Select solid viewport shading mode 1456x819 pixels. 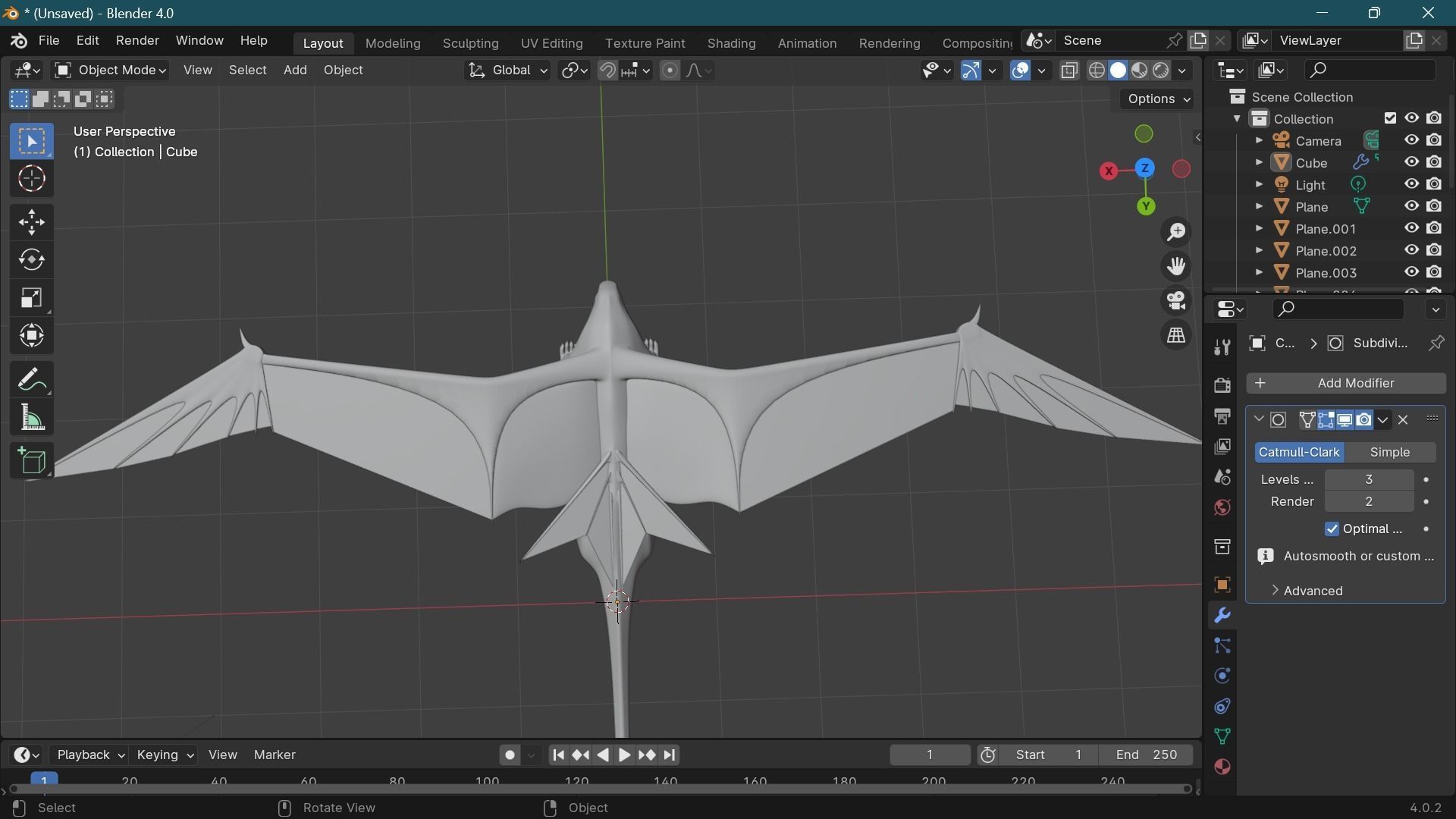click(1118, 71)
